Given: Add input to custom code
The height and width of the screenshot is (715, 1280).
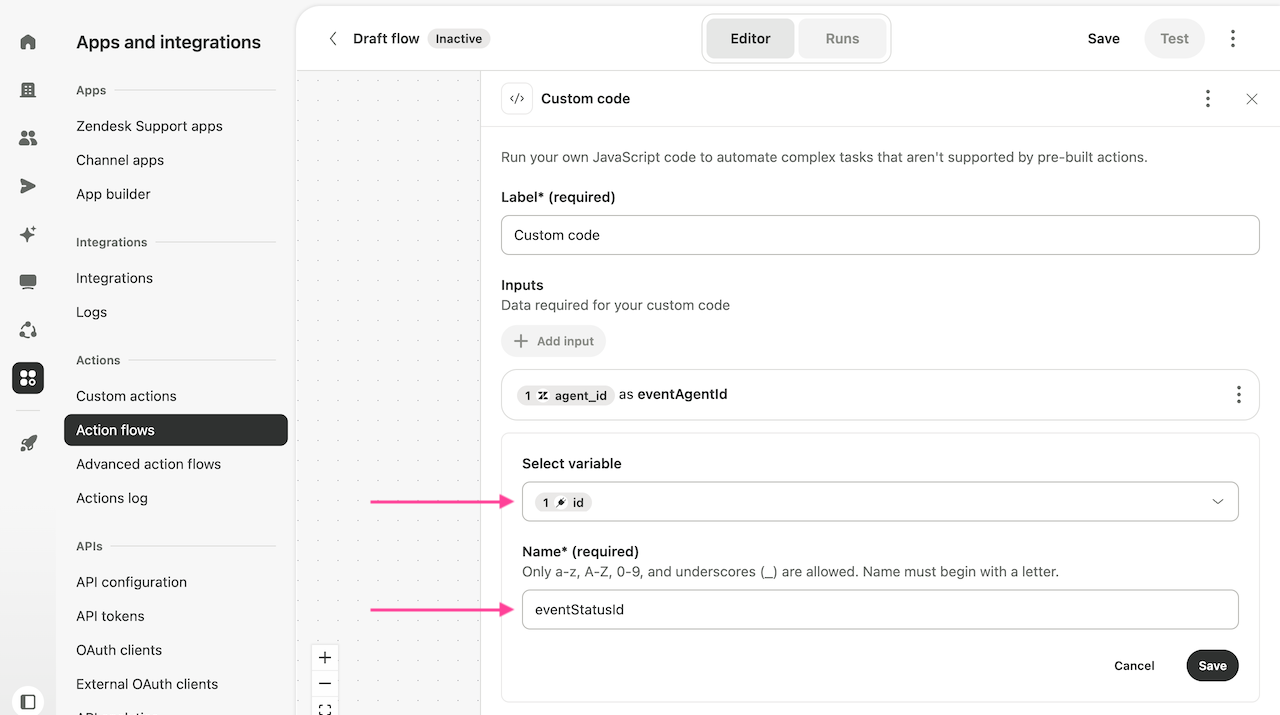Looking at the screenshot, I should (553, 341).
